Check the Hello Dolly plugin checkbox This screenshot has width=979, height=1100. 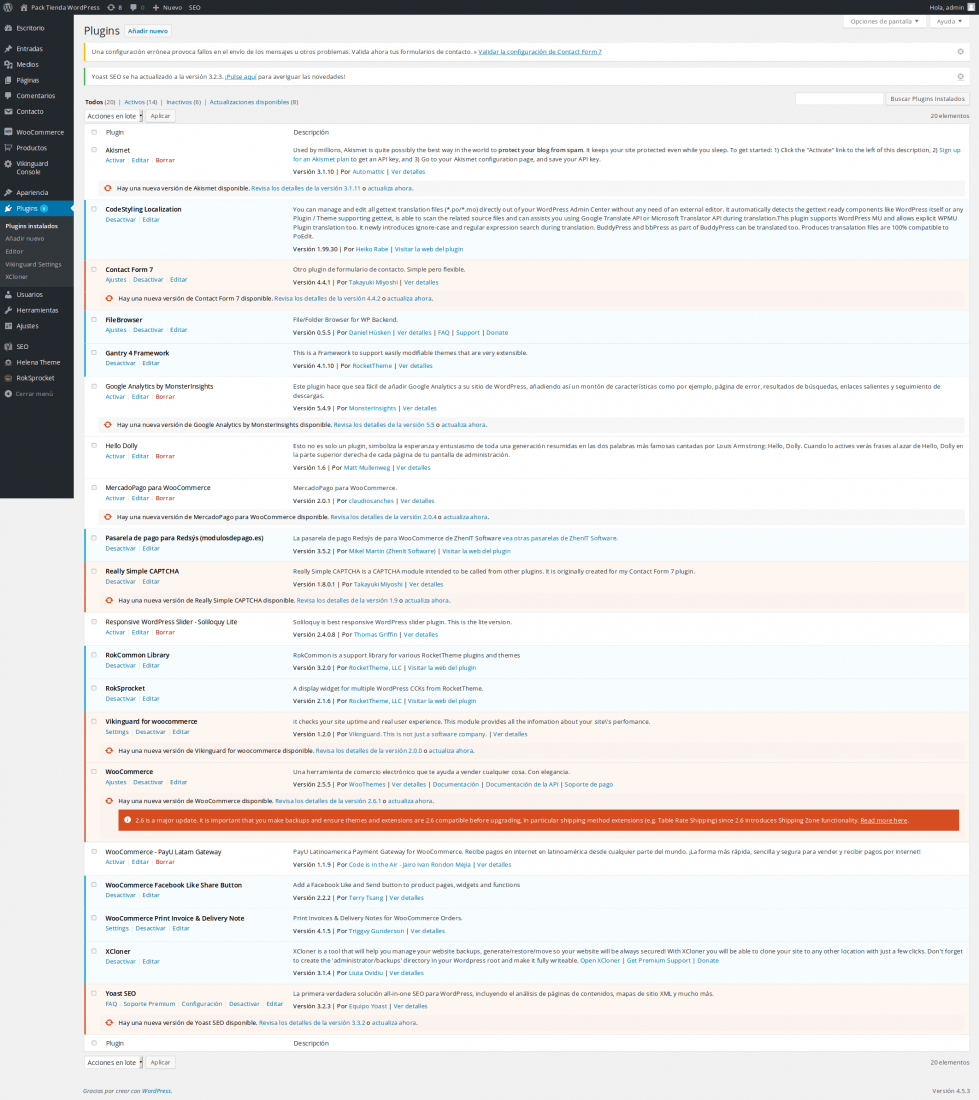point(94,445)
